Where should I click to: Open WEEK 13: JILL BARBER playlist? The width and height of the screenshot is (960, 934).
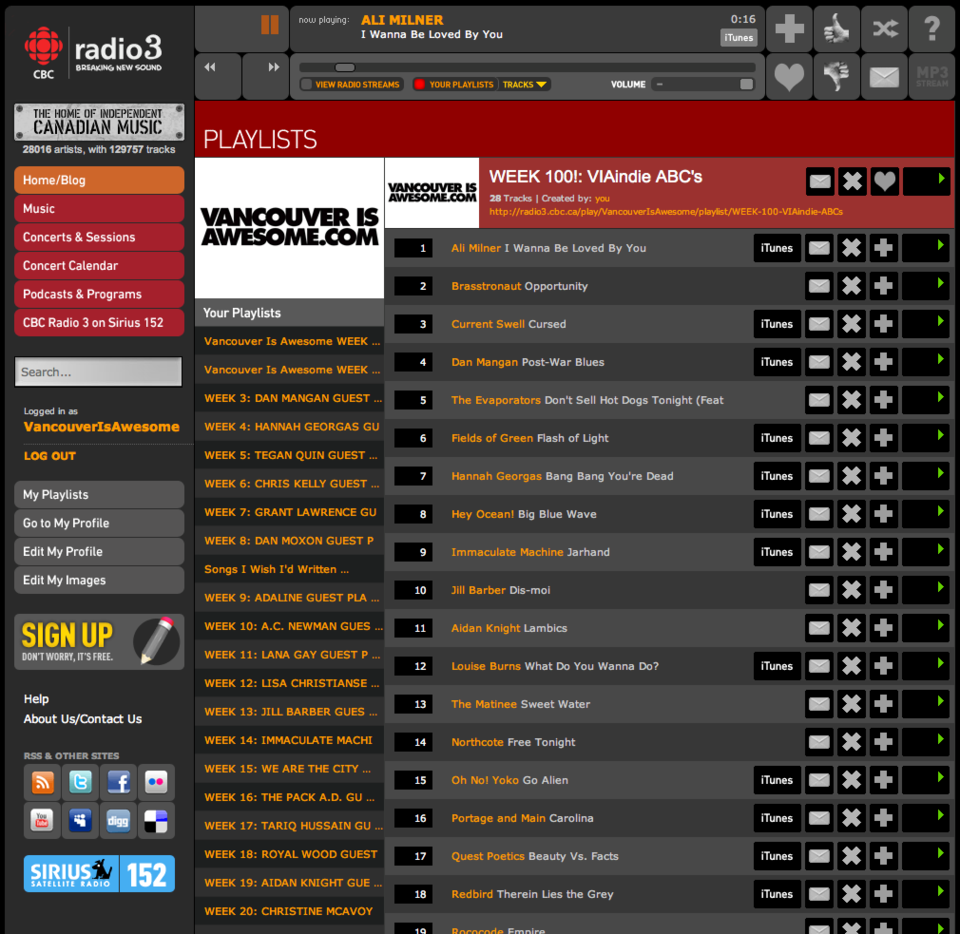tap(290, 712)
